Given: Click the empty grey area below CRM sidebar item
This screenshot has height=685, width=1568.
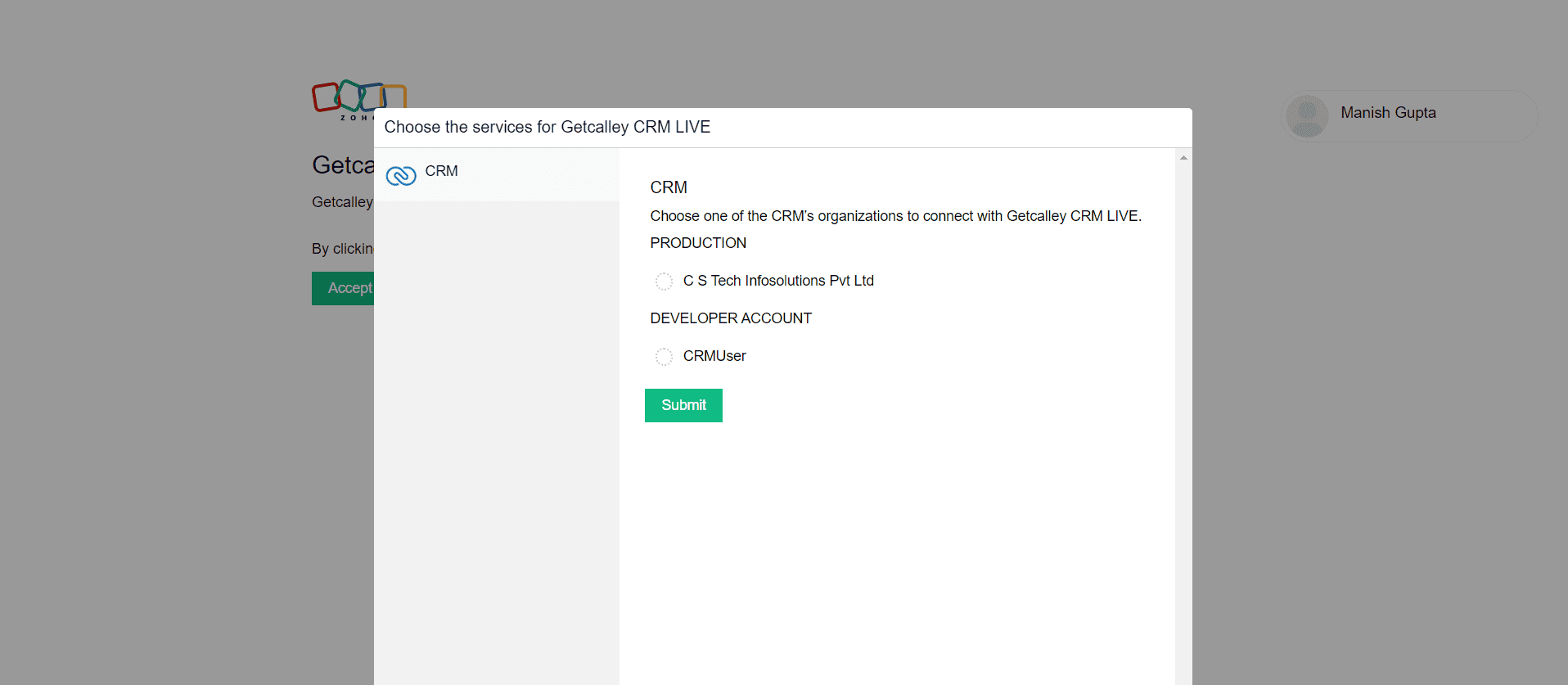Looking at the screenshot, I should tap(497, 442).
